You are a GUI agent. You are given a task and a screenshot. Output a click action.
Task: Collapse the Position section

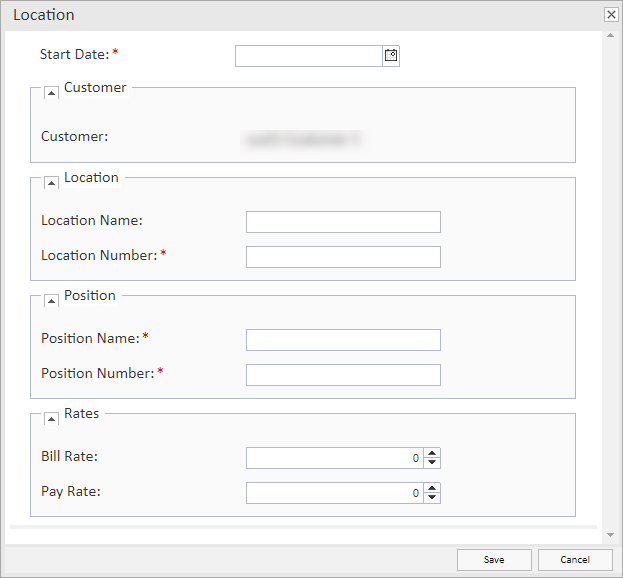[x=51, y=301]
